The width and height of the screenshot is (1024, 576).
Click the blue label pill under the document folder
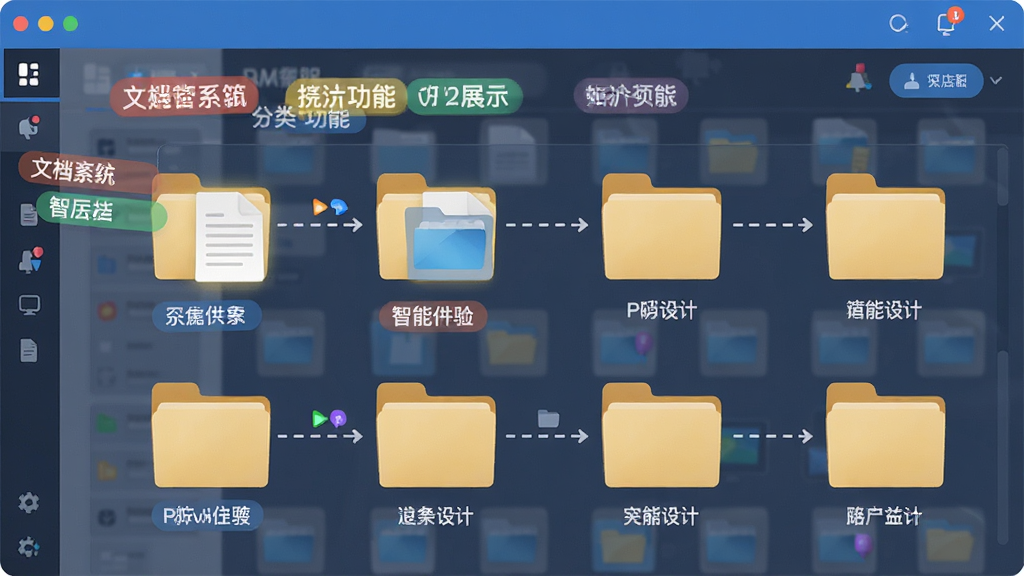tap(206, 316)
